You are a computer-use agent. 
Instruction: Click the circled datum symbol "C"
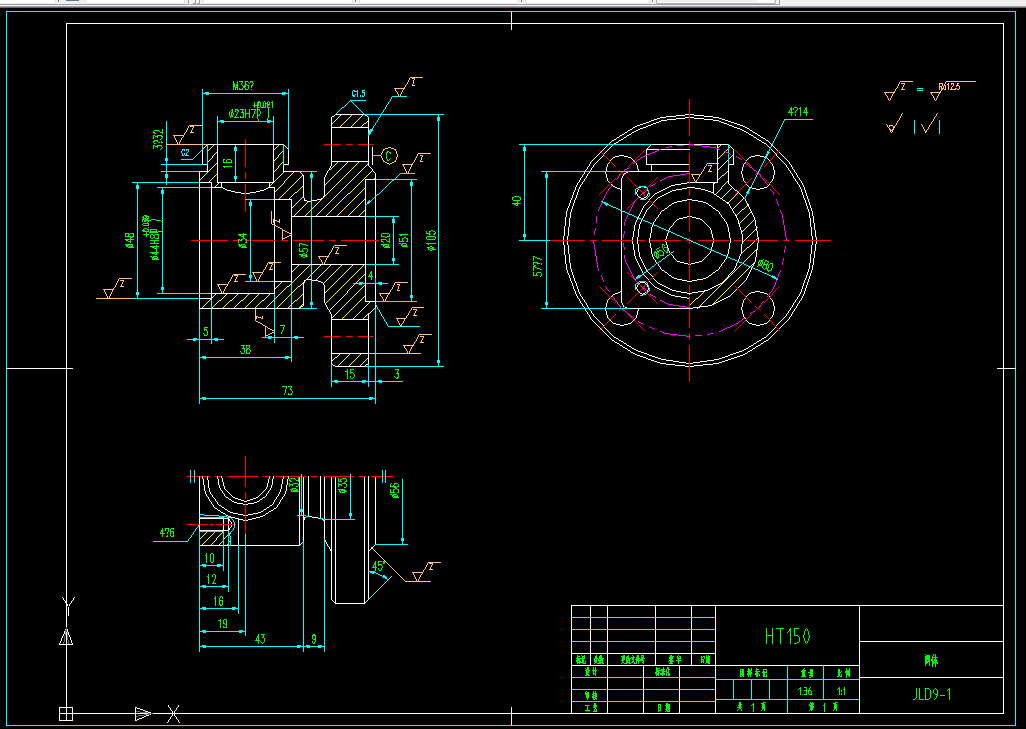click(x=389, y=156)
